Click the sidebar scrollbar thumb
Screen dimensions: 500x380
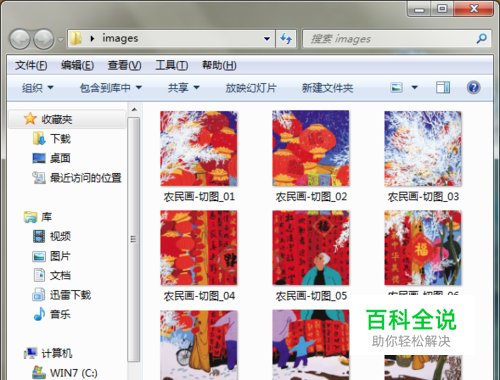134,239
